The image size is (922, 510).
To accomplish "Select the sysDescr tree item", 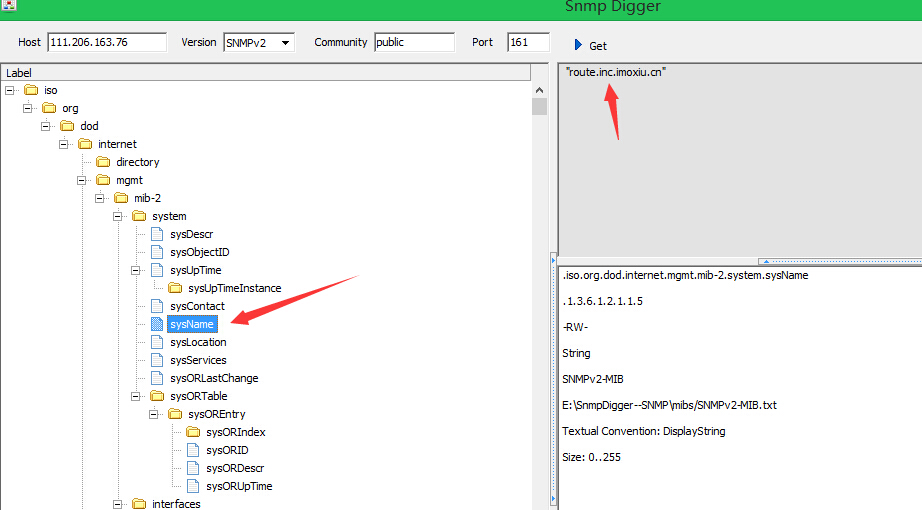I will (192, 234).
